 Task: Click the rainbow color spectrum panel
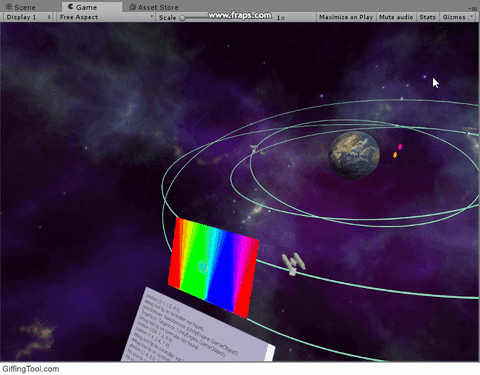coord(213,268)
